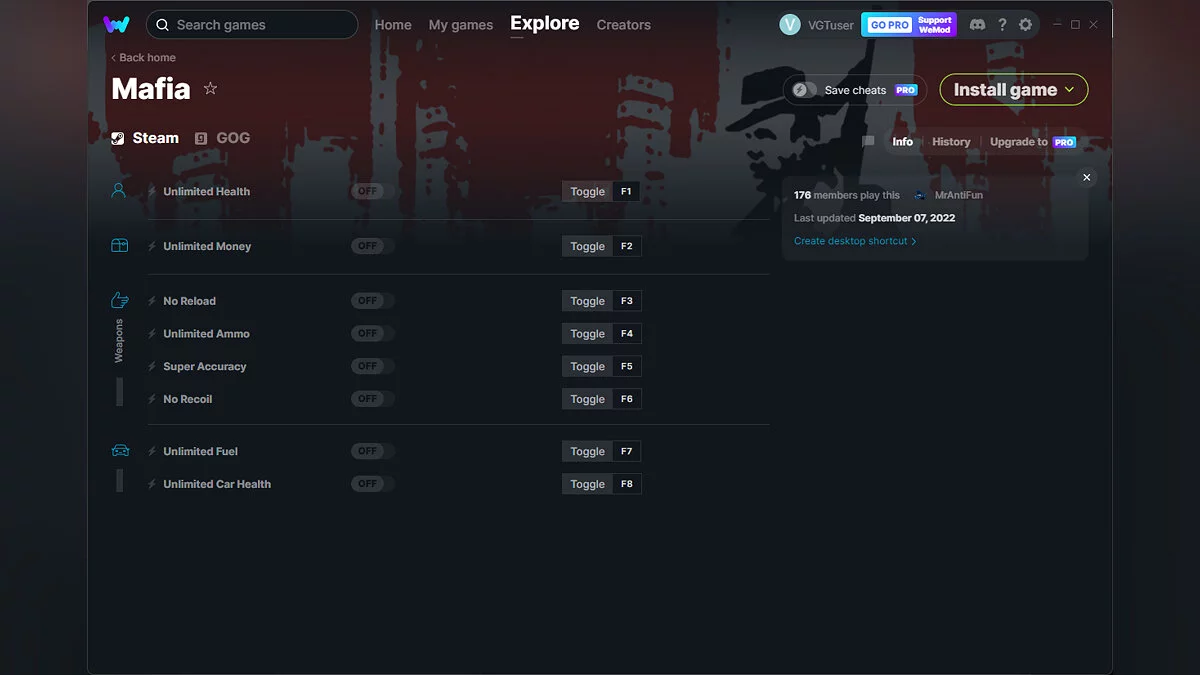
Task: Toggle Unlimited Health switch on
Action: 372,191
